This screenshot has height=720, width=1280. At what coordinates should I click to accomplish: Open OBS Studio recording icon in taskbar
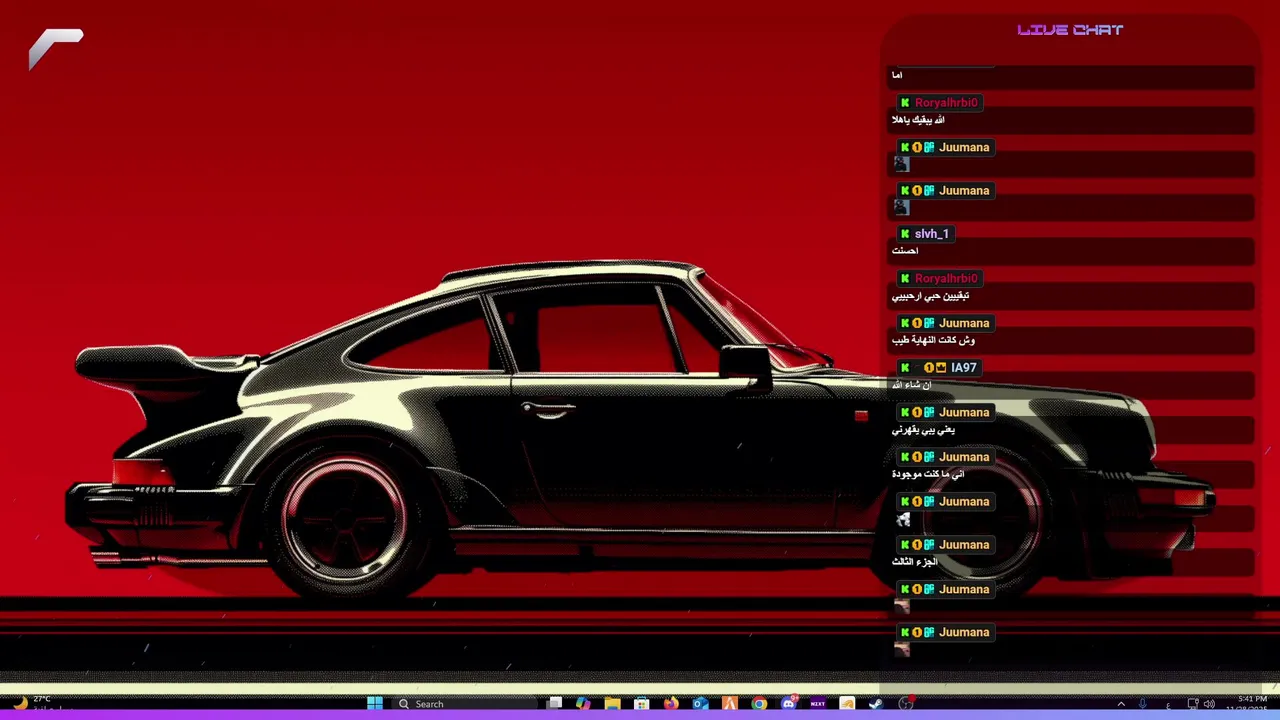click(x=906, y=704)
